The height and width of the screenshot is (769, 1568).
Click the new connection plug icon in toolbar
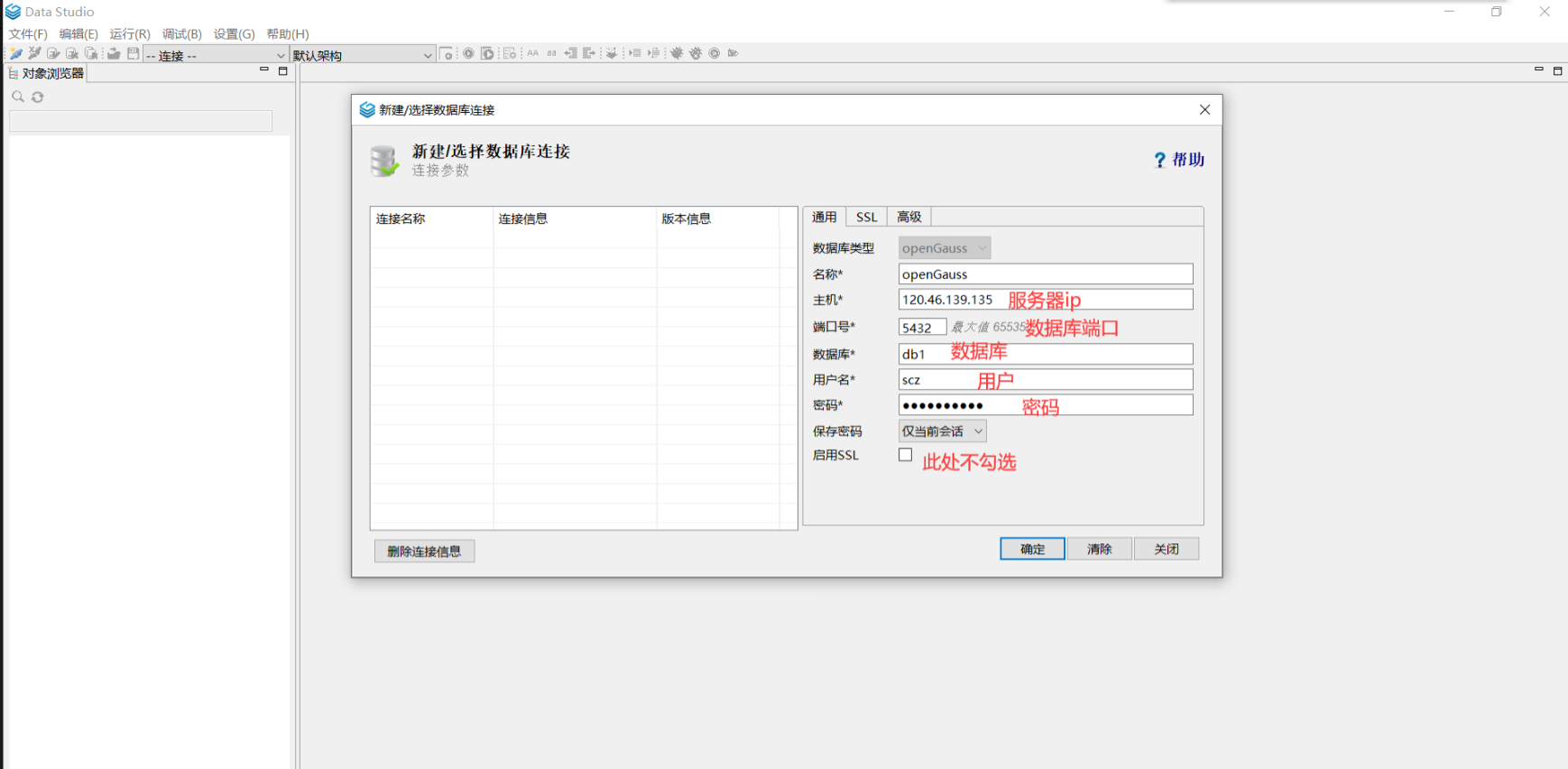(x=16, y=54)
